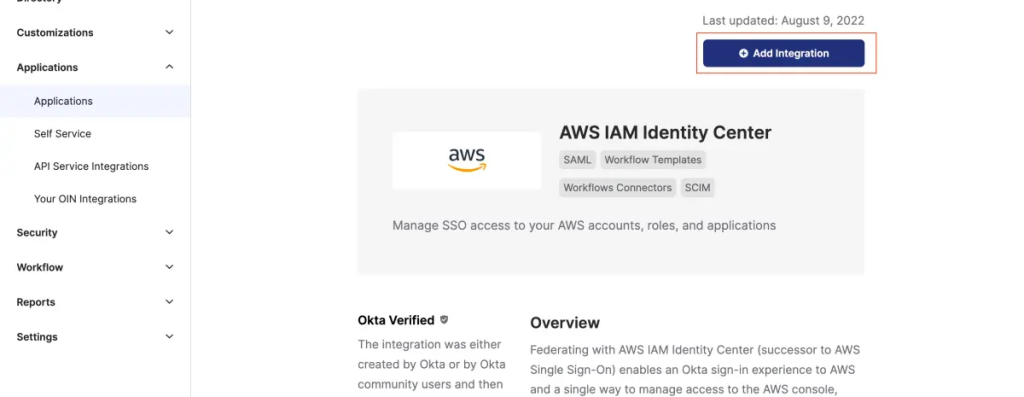This screenshot has width=1024, height=397.
Task: Click the Manage SSO access description text
Action: coord(584,226)
